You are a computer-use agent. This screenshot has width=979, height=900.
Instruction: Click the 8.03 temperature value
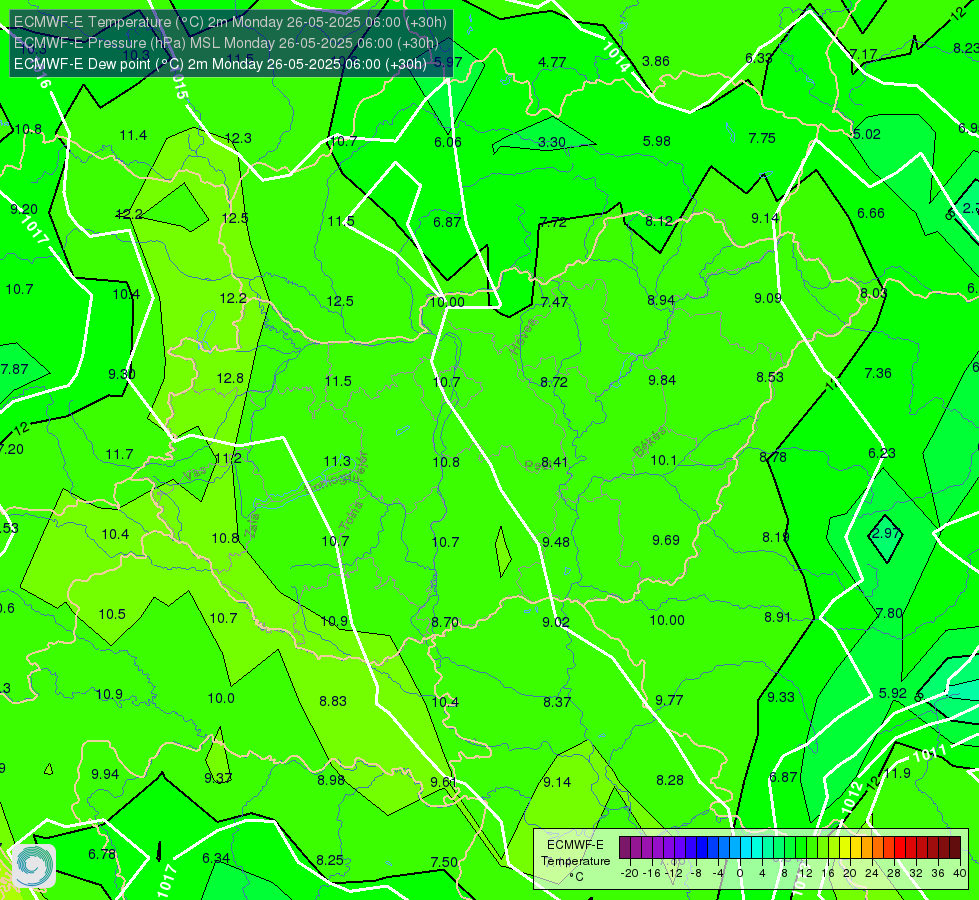click(873, 294)
